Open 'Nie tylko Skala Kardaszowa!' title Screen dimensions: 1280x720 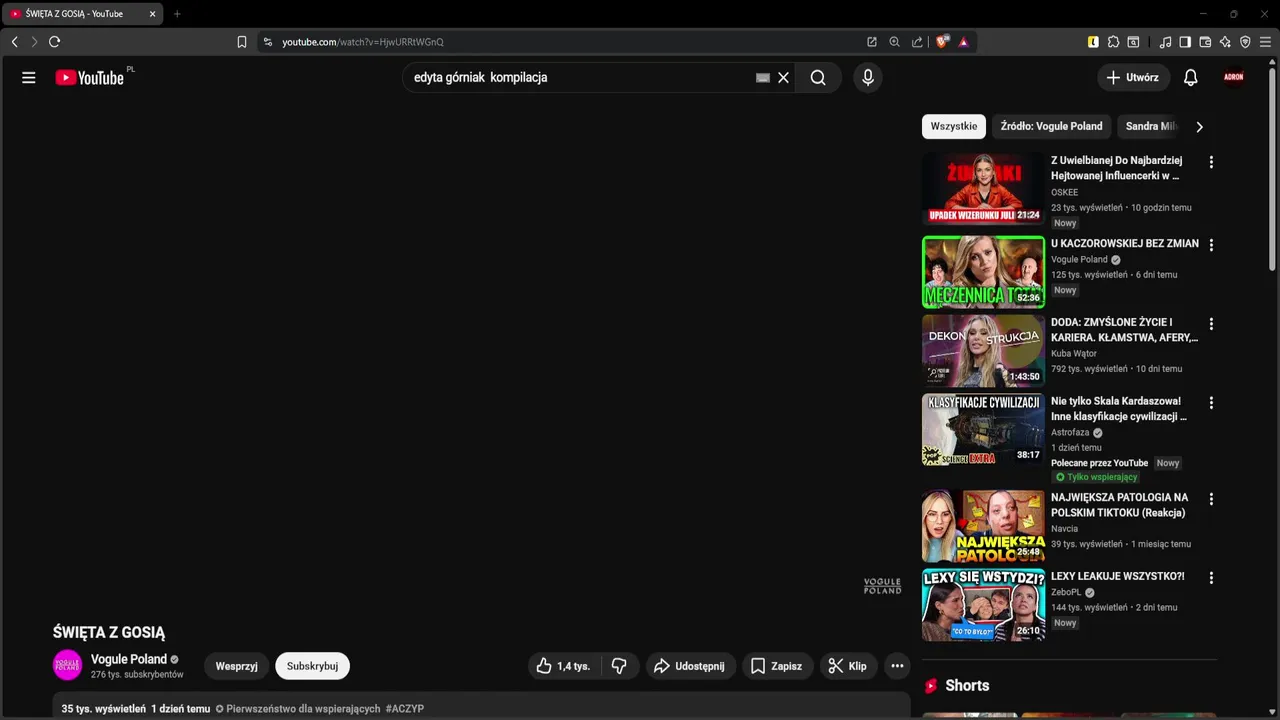coord(1119,409)
